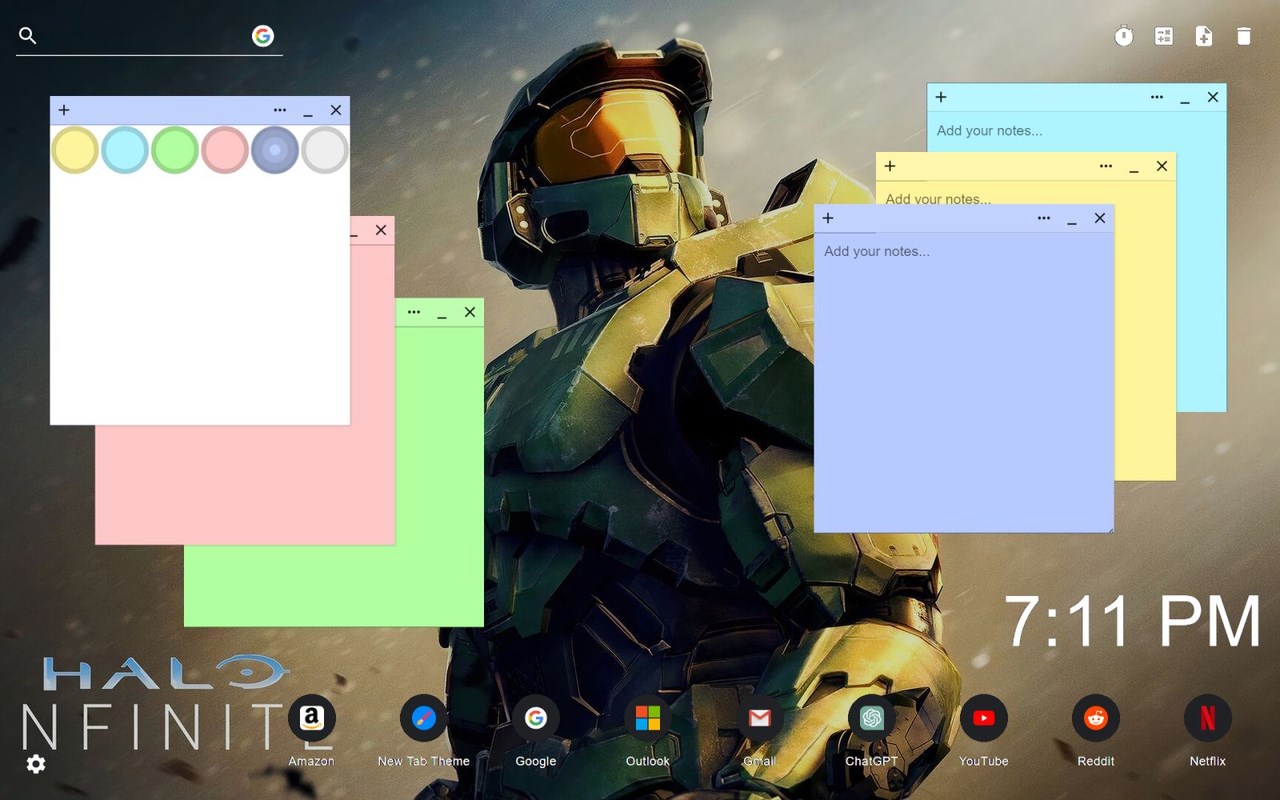Close the pink note

pos(381,230)
